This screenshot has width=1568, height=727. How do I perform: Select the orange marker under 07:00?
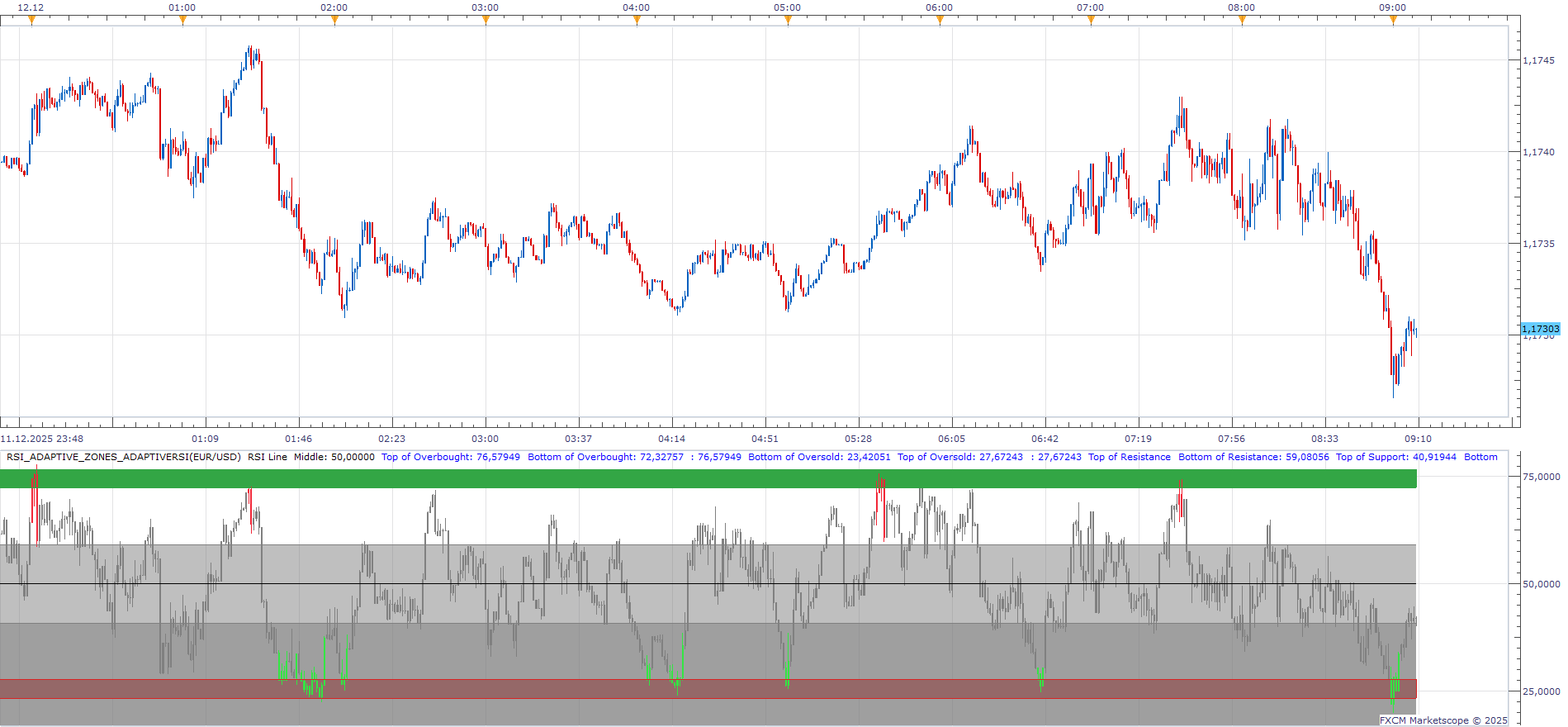pos(1091,20)
